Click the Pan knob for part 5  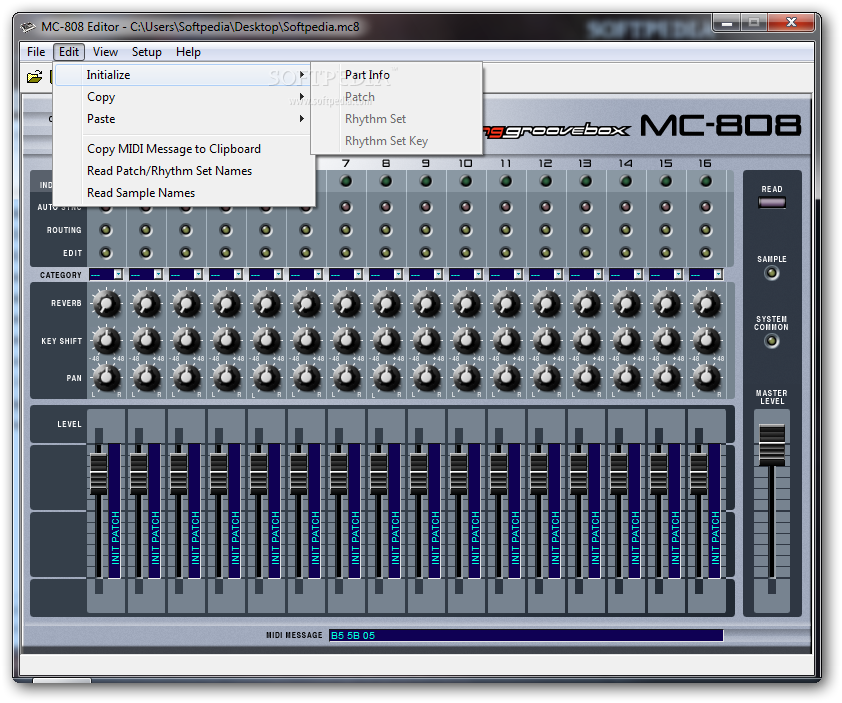tap(266, 378)
